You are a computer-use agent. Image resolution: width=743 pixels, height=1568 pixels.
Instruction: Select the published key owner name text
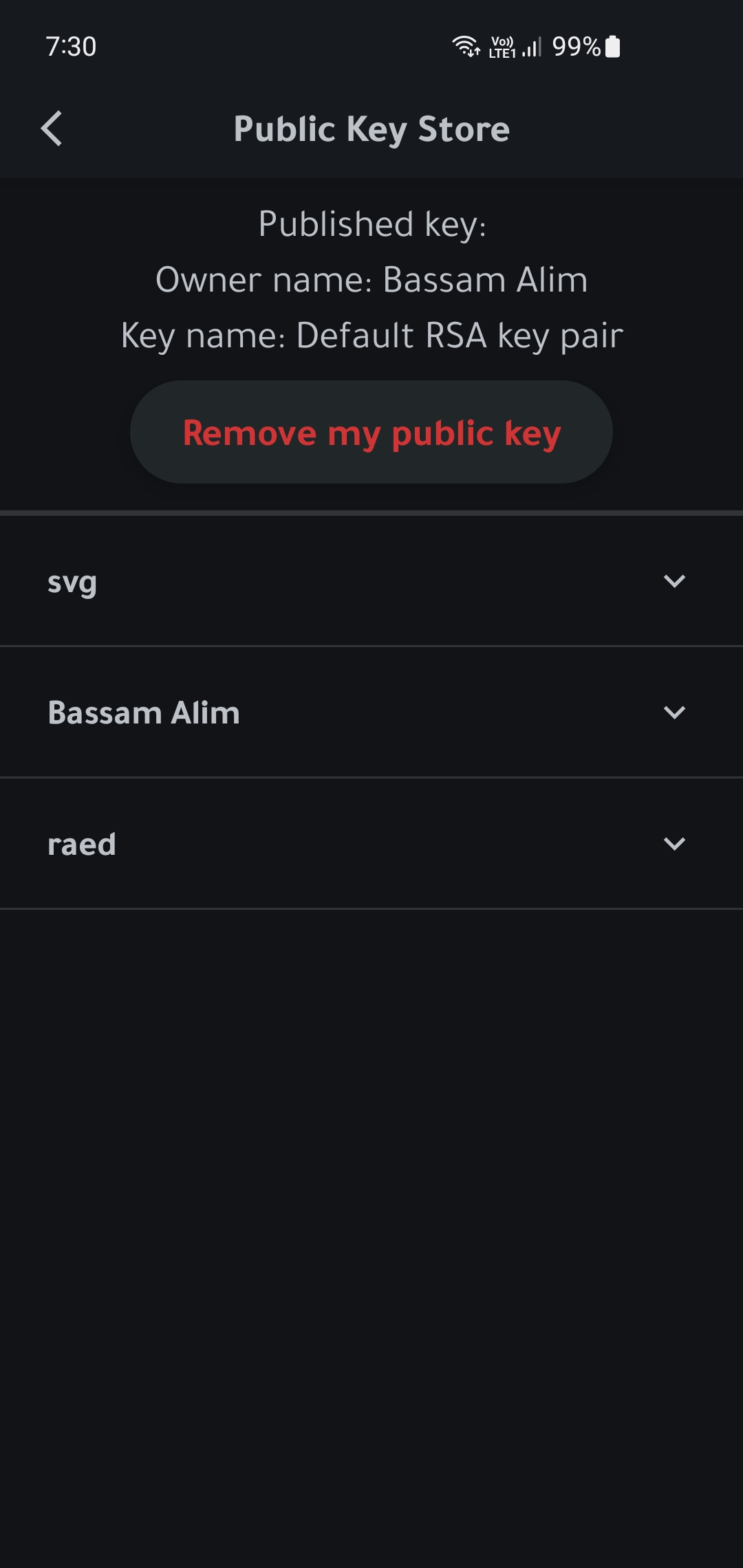click(371, 279)
